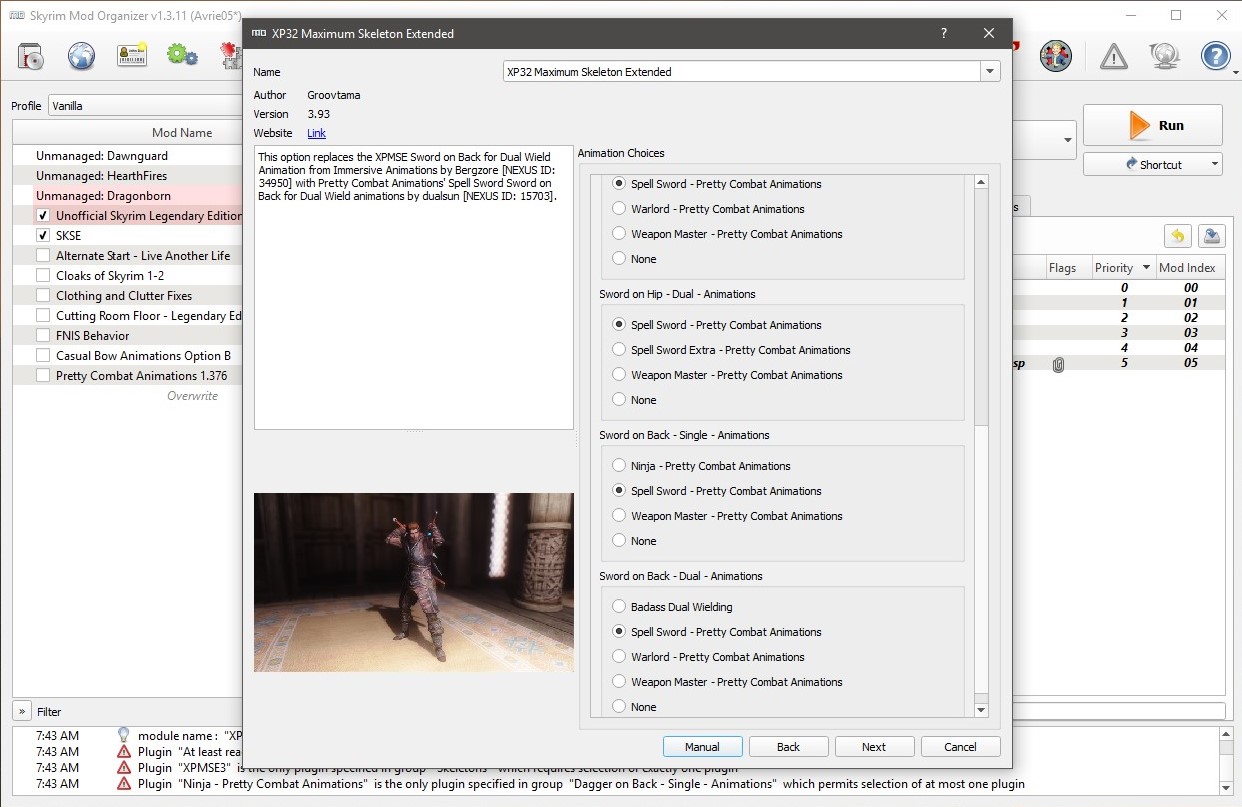
Task: Check the Cutting Room Floor mod checkbox
Action: tap(43, 316)
